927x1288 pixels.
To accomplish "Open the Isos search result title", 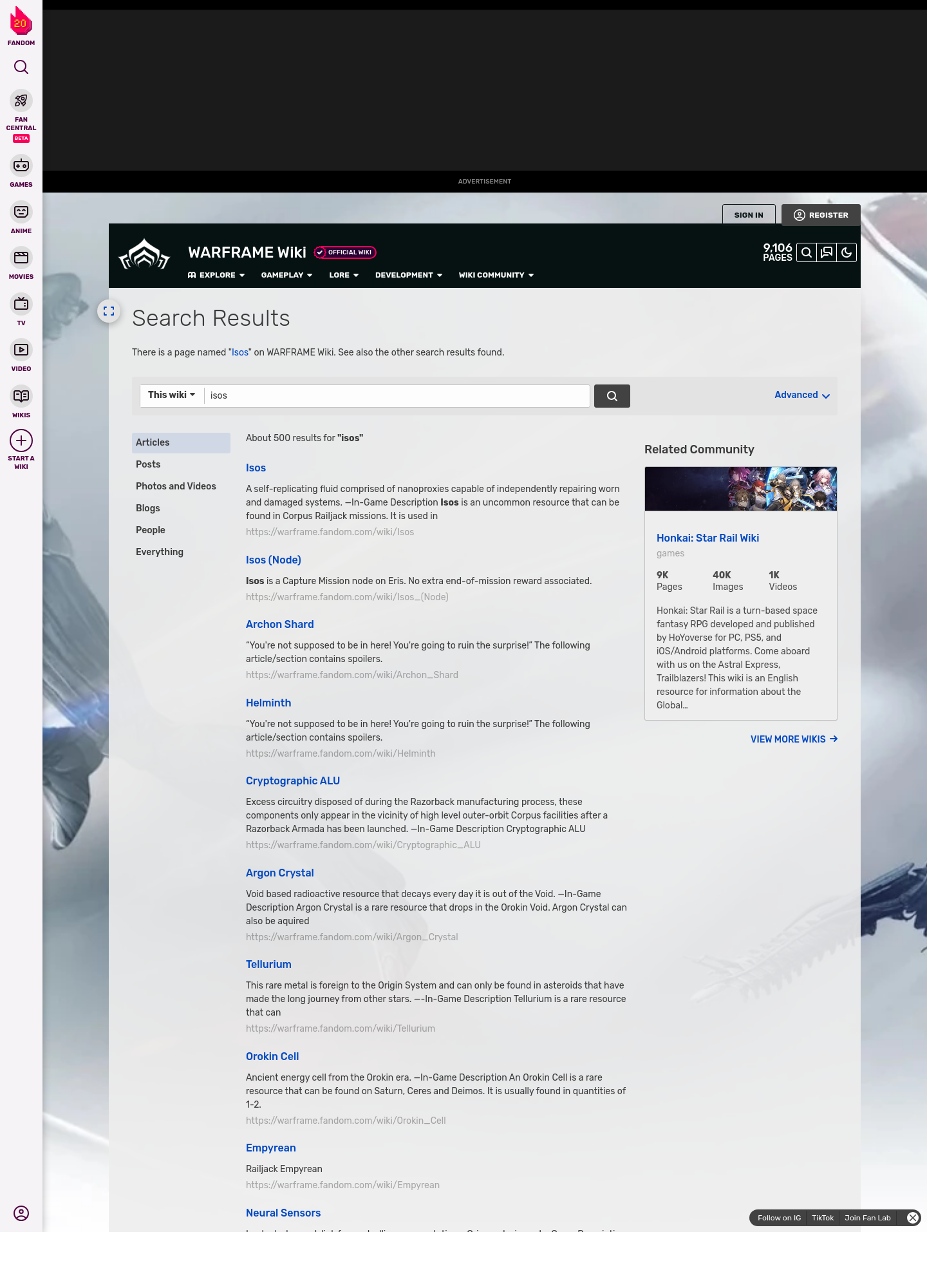I will coord(256,468).
